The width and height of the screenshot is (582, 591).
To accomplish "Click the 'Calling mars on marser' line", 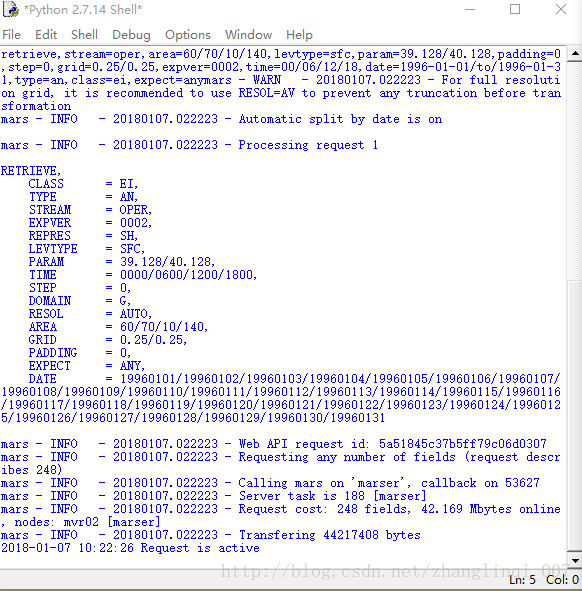I will coord(270,483).
